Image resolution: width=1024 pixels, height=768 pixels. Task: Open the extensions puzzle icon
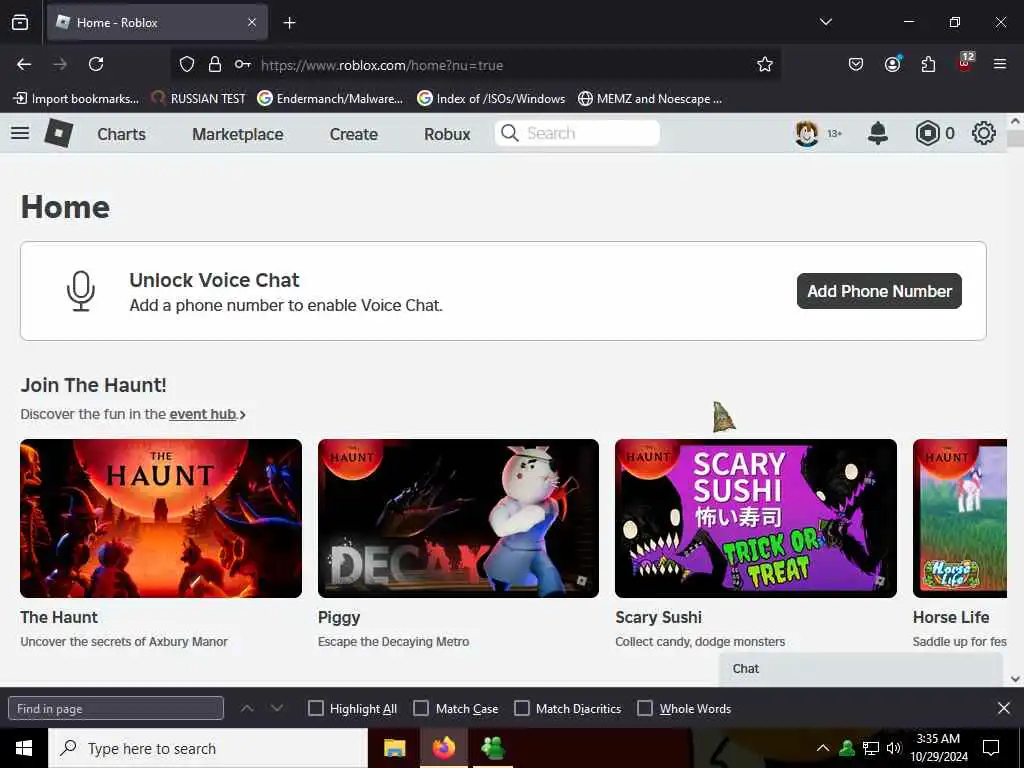(928, 64)
